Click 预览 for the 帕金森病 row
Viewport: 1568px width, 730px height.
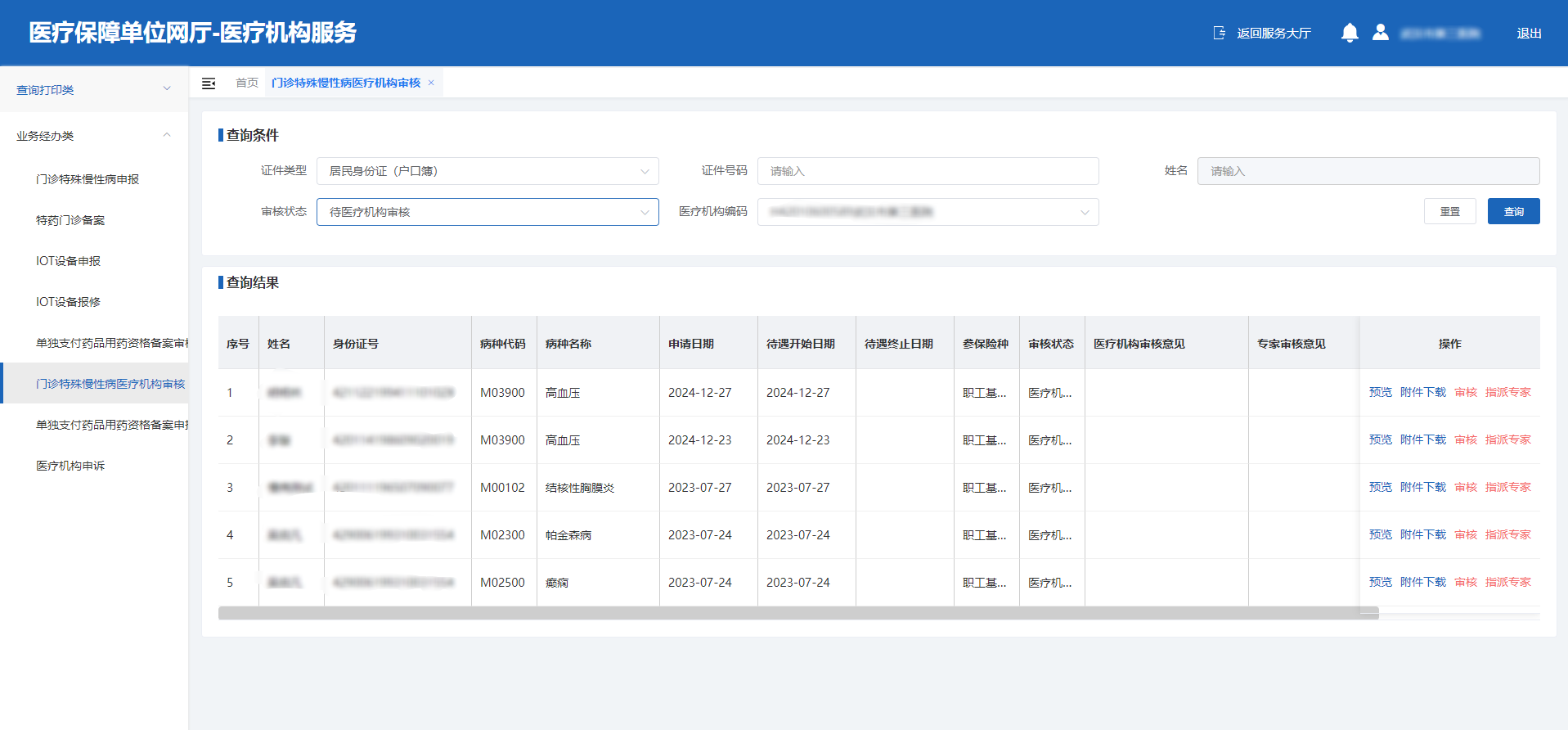tap(1381, 534)
